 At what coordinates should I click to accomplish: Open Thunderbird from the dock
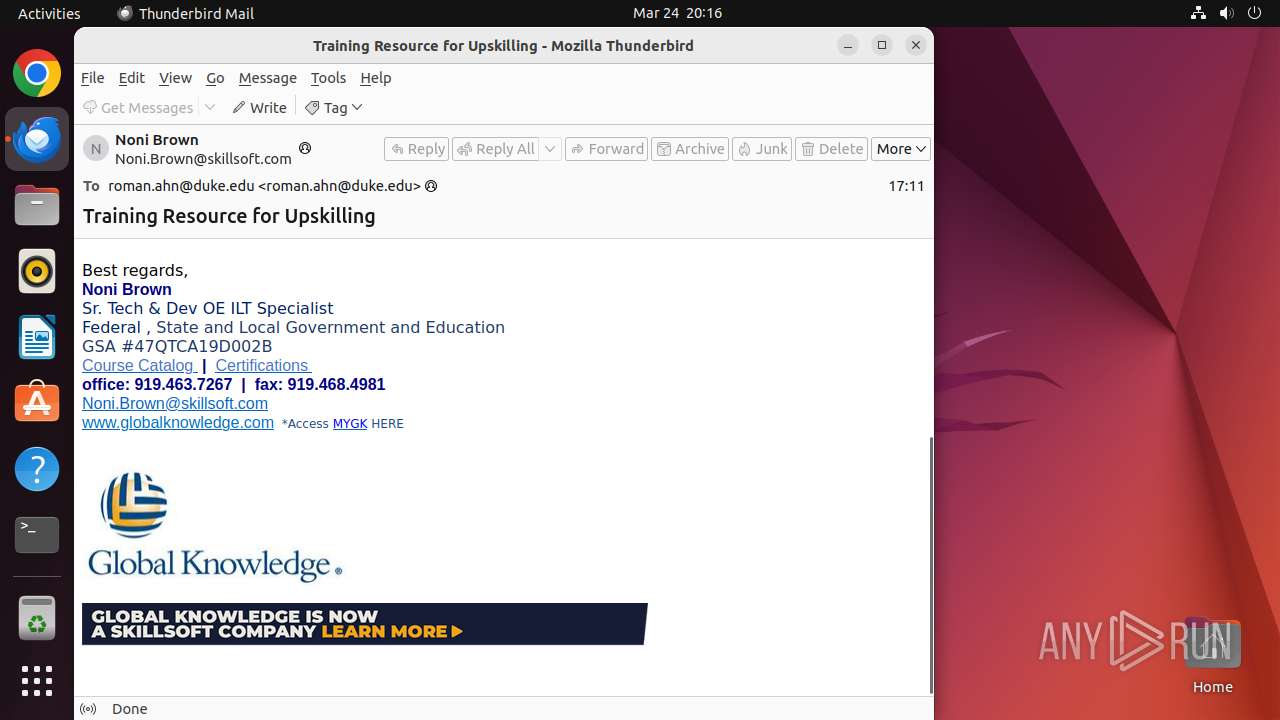coord(37,139)
